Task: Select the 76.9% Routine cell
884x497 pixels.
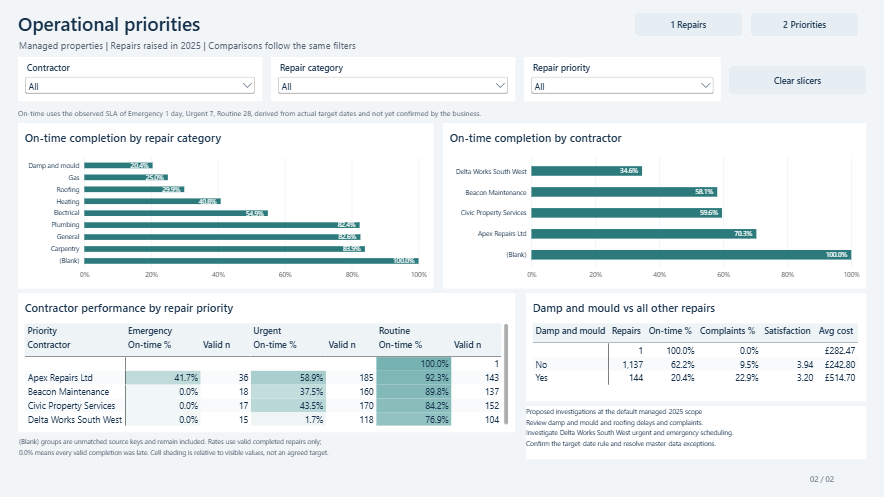Action: point(414,420)
